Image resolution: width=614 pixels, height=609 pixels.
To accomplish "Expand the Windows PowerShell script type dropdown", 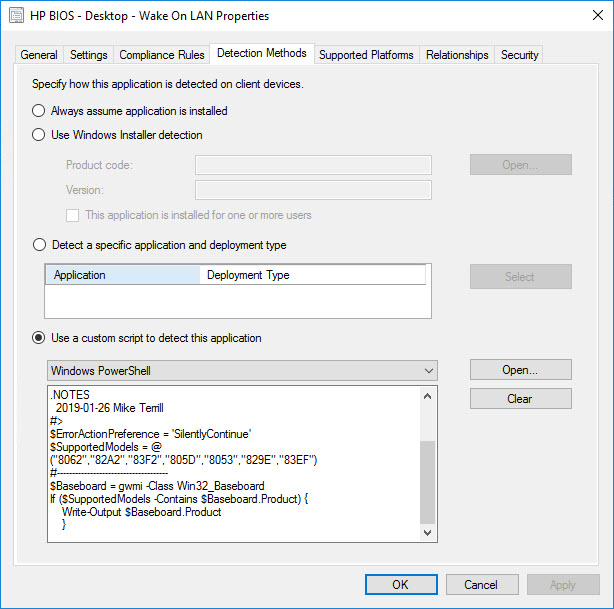I will pos(427,371).
